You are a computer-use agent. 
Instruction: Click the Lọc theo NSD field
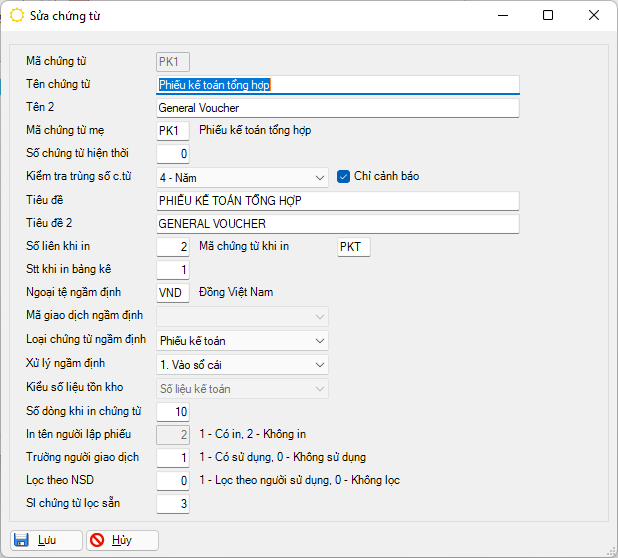173,481
